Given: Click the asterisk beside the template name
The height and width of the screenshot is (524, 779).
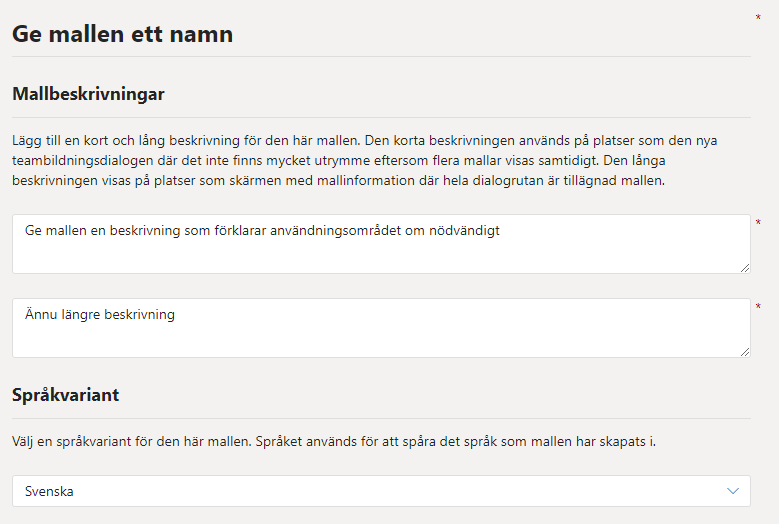Looking at the screenshot, I should click(758, 18).
